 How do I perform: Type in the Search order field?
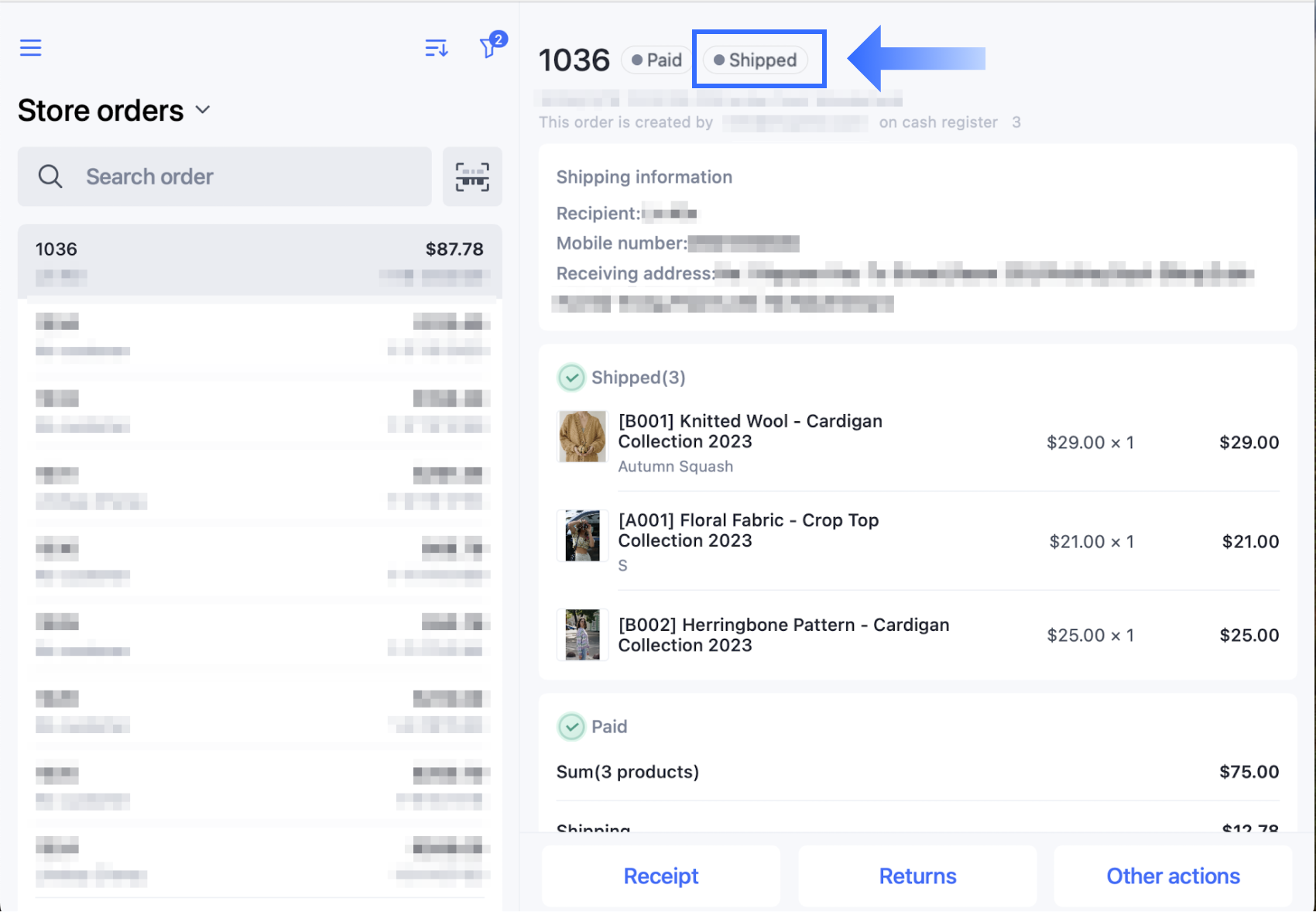[248, 177]
